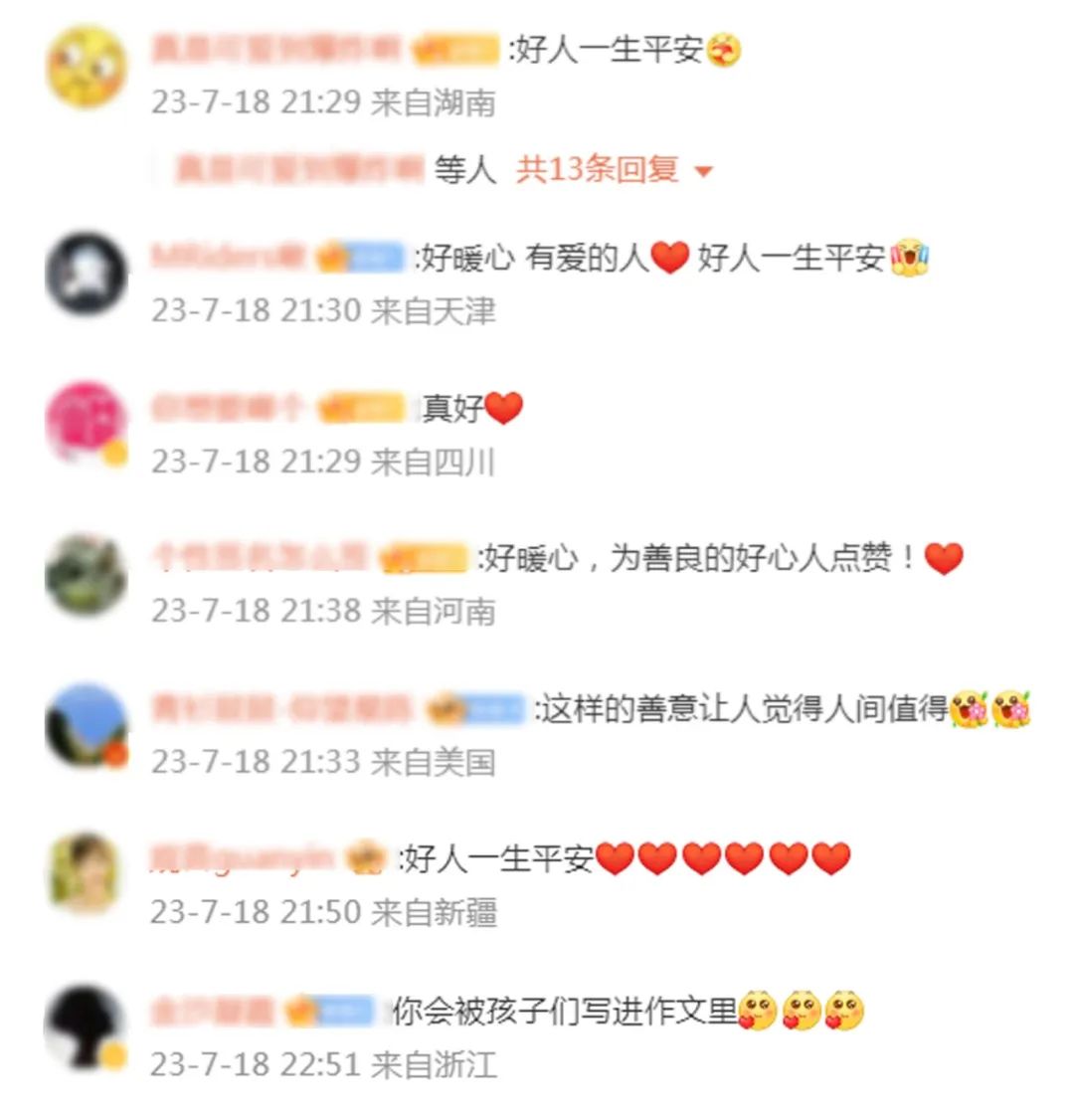Open black avatar of commenter from 浙江

(x=87, y=1026)
